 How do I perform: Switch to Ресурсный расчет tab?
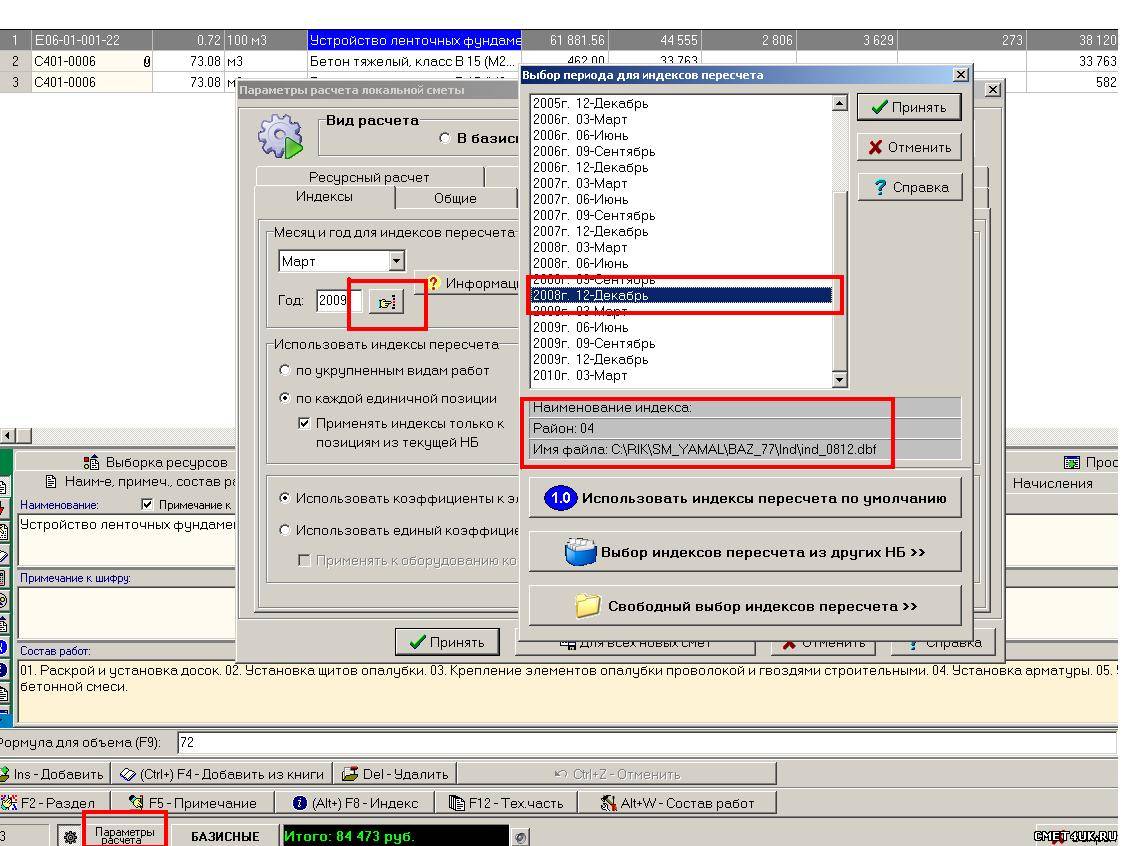[x=369, y=177]
